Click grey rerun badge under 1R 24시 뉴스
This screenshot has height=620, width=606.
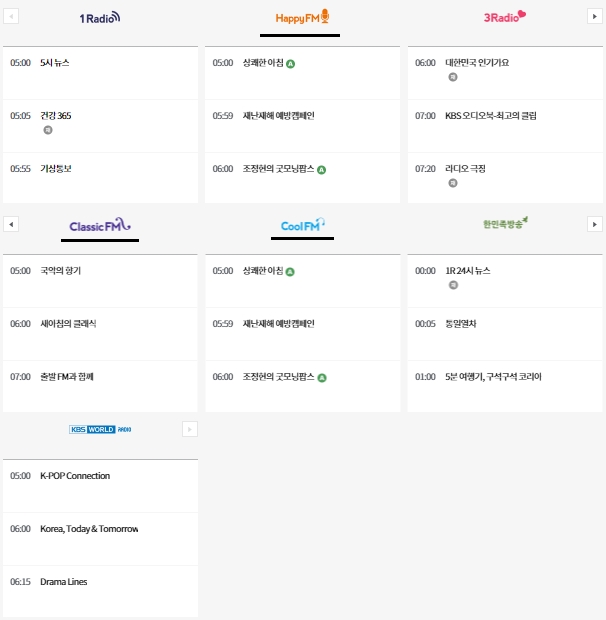click(453, 285)
